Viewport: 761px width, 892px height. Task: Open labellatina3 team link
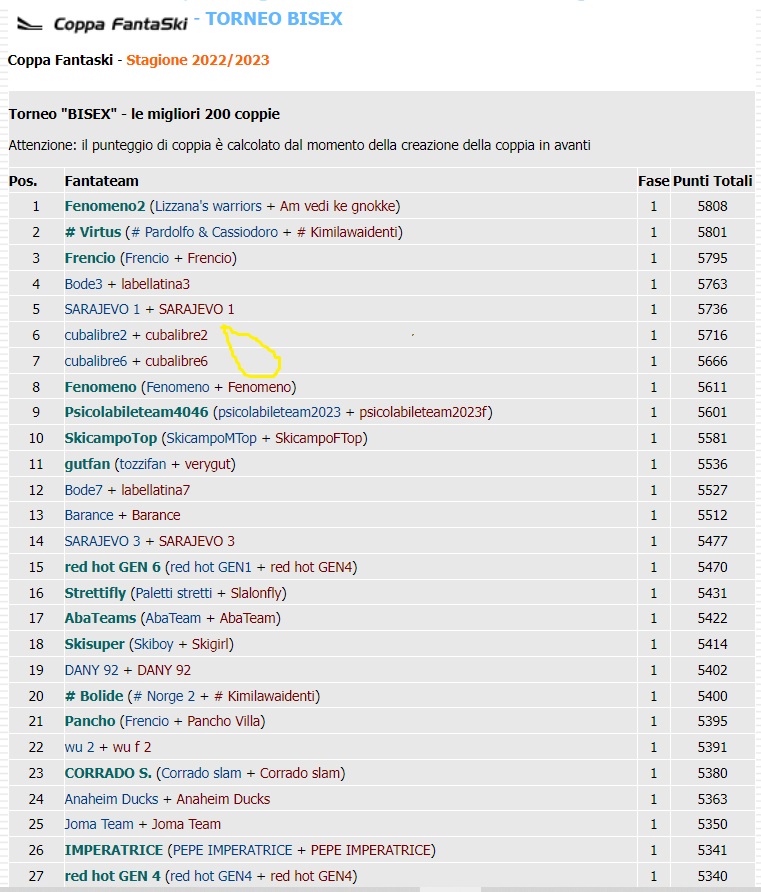(x=155, y=284)
